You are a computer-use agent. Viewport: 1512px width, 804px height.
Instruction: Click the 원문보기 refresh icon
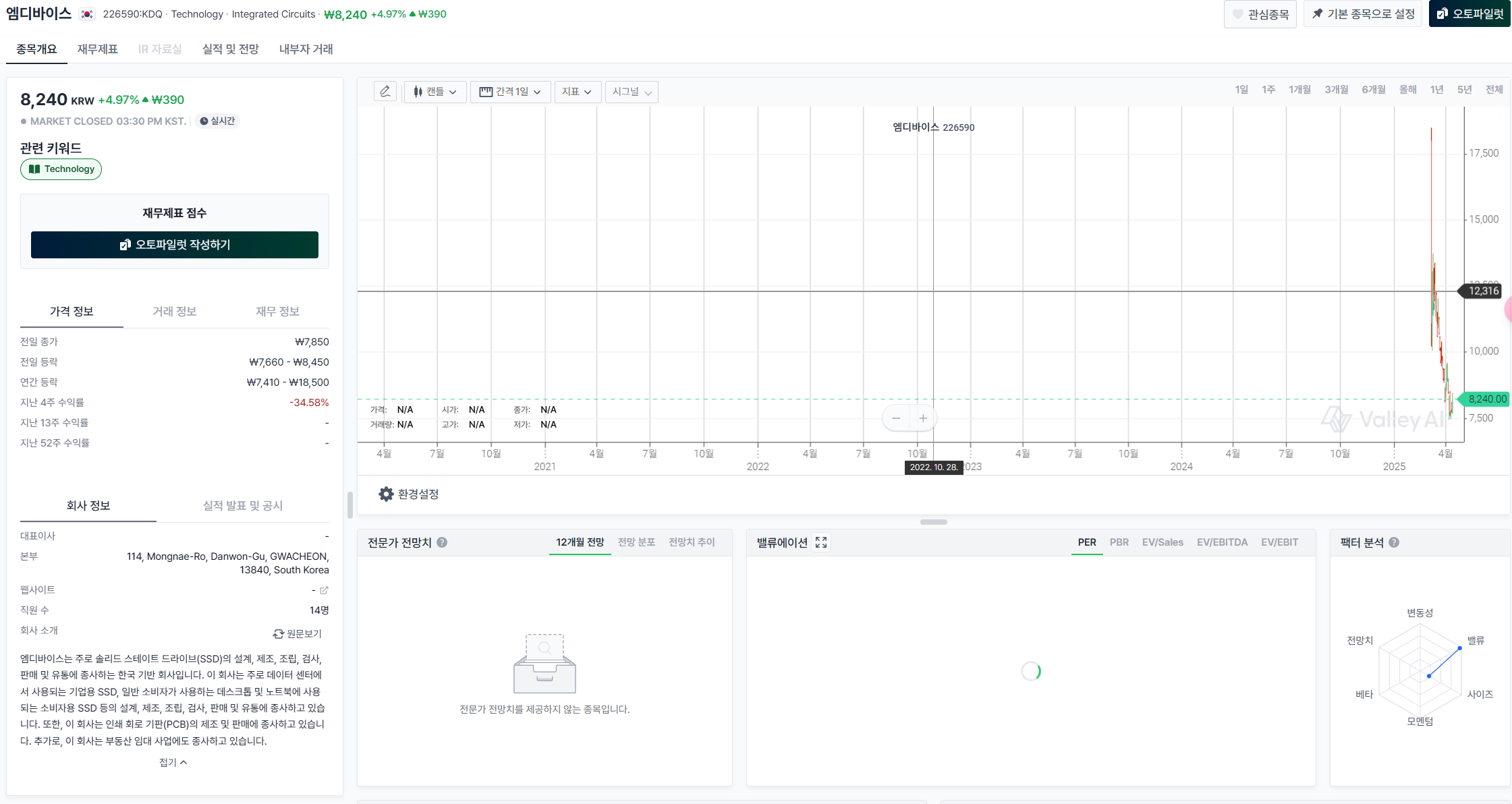click(x=278, y=634)
